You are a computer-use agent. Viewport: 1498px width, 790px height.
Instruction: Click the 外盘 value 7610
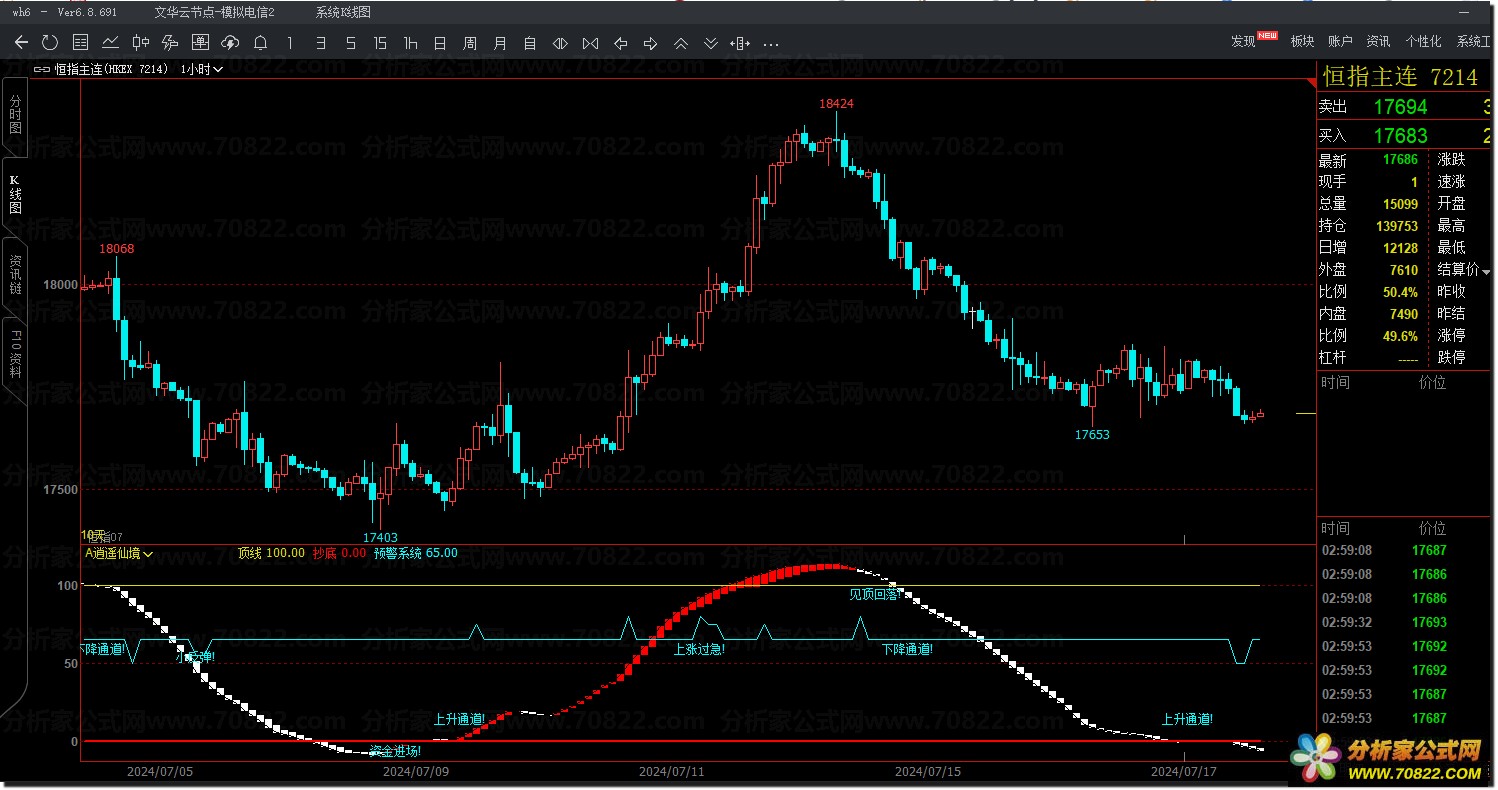click(x=1403, y=270)
